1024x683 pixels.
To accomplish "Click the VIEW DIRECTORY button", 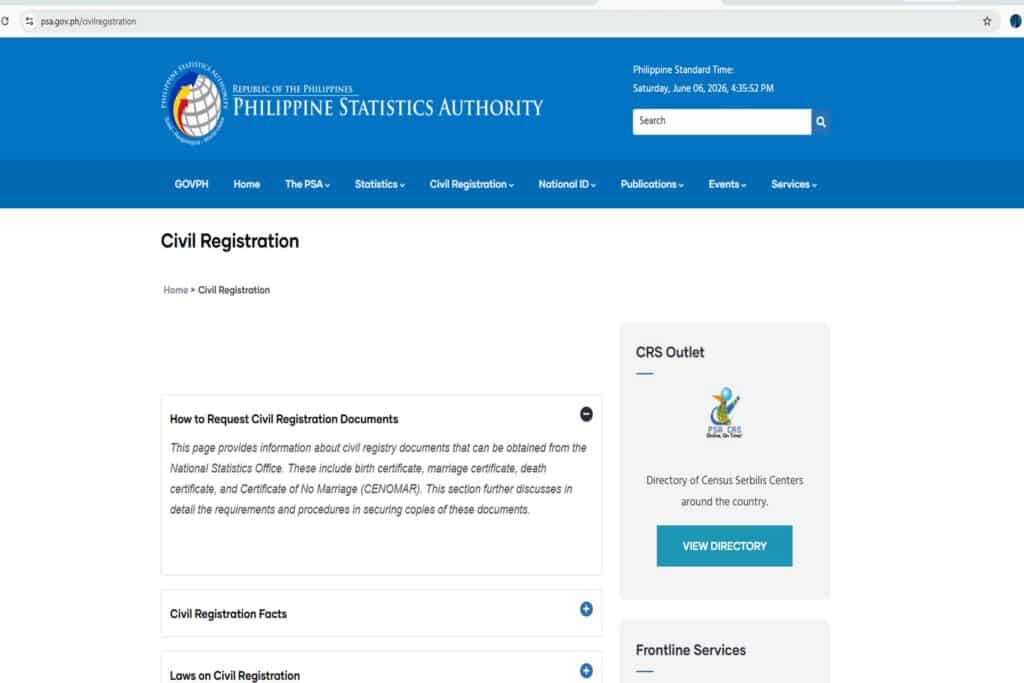I will pyautogui.click(x=724, y=546).
